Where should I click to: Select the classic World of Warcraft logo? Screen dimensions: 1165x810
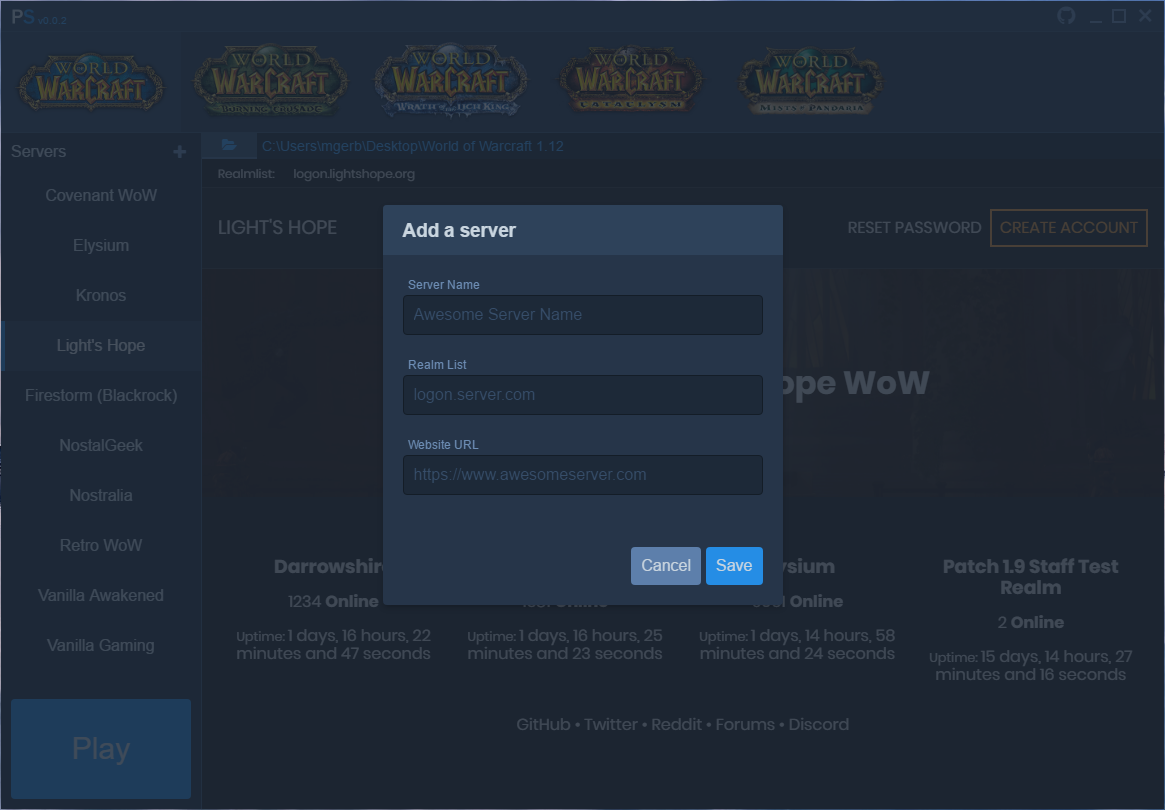coord(91,83)
